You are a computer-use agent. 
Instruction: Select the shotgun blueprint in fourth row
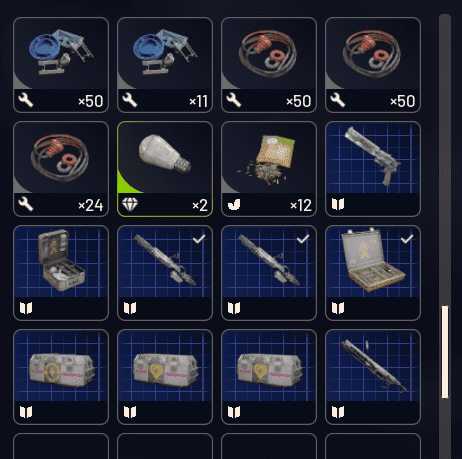373,377
